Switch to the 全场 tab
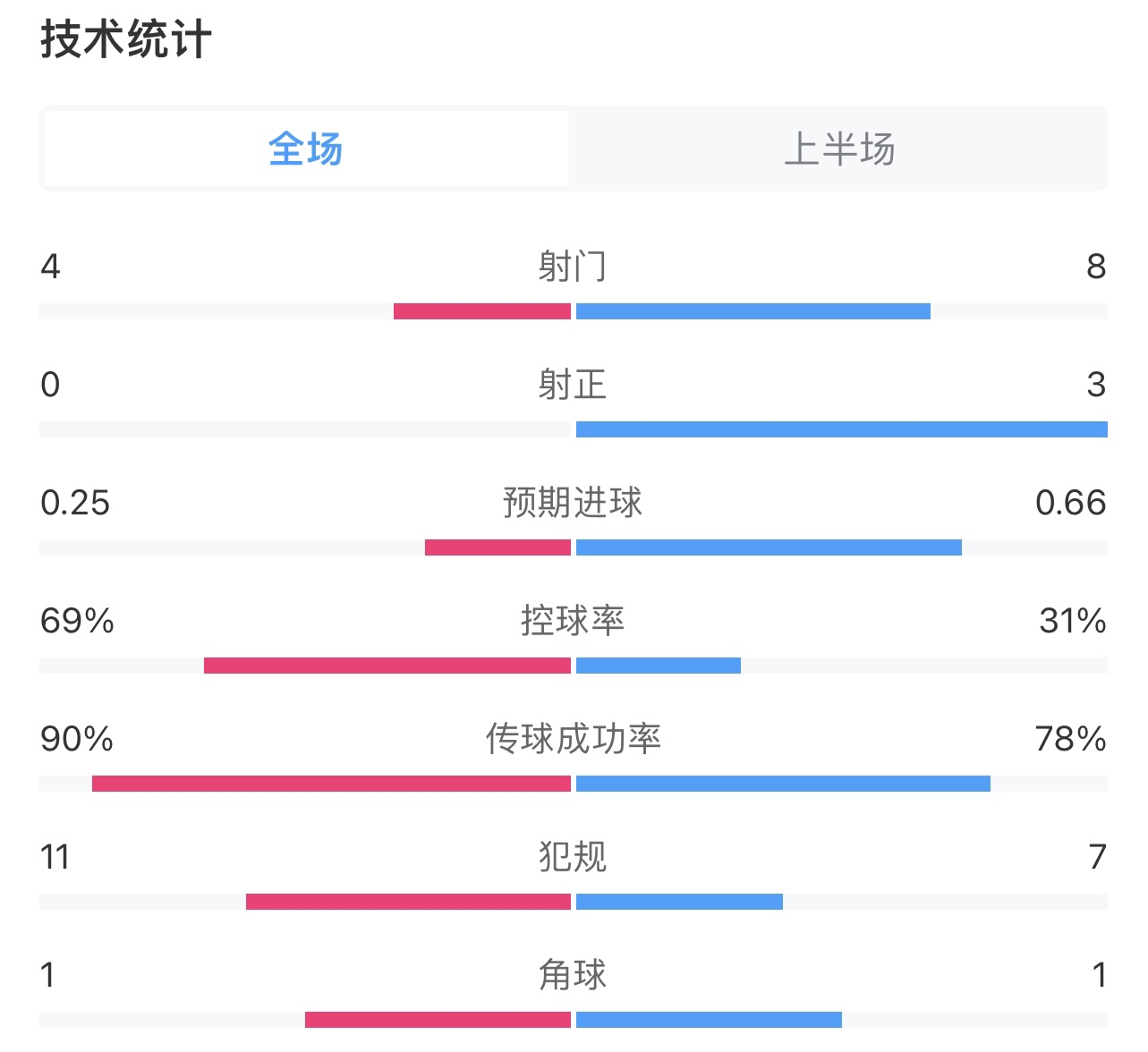 pyautogui.click(x=305, y=148)
